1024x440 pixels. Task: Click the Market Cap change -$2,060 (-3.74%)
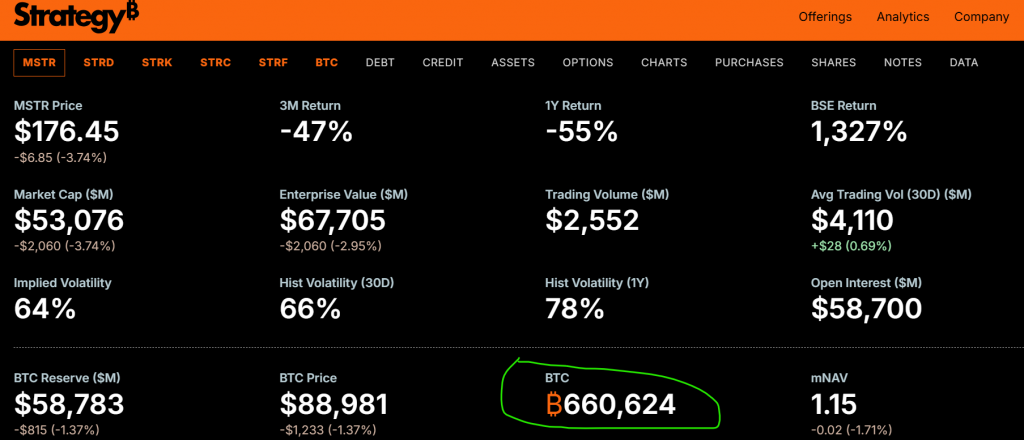pos(65,246)
